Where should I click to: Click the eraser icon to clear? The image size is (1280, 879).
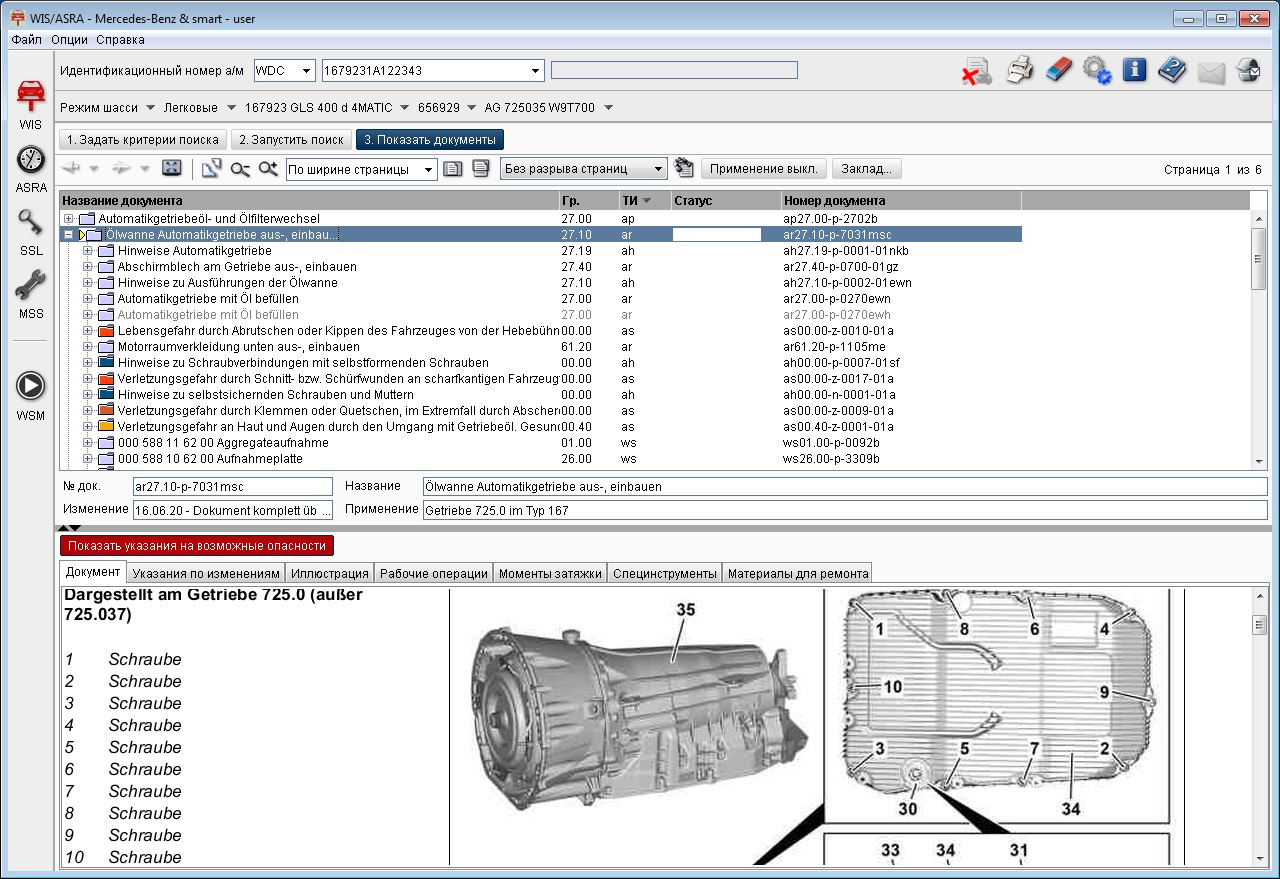pyautogui.click(x=1058, y=71)
